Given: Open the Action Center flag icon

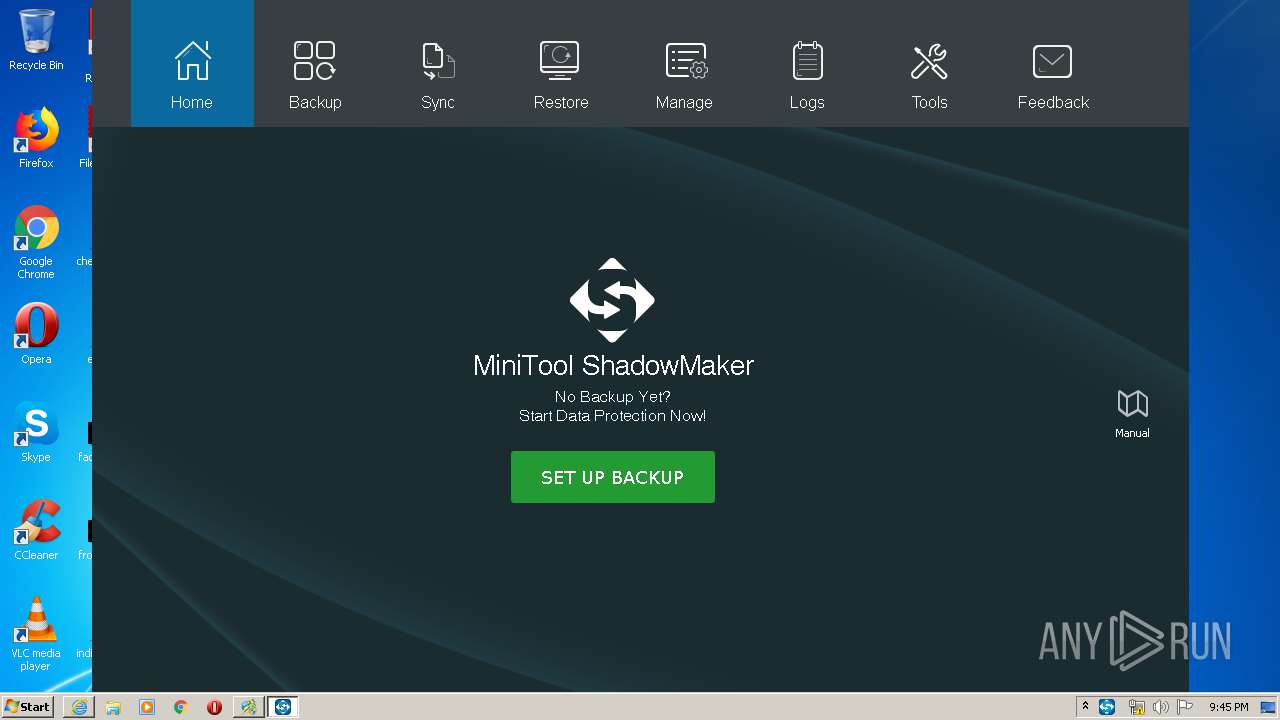Looking at the screenshot, I should coord(1185,707).
